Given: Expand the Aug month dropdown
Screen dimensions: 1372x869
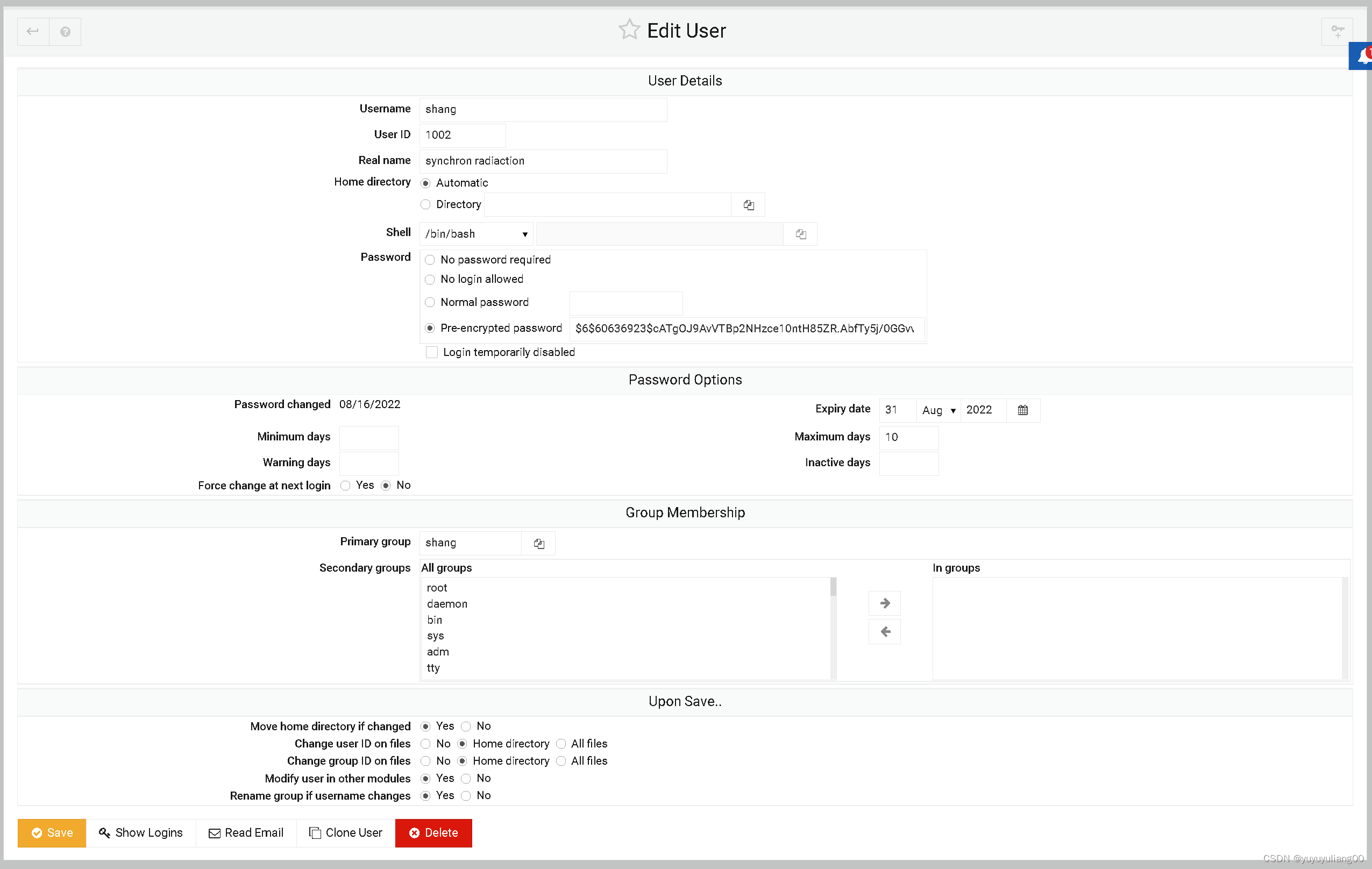Looking at the screenshot, I should click(x=937, y=410).
